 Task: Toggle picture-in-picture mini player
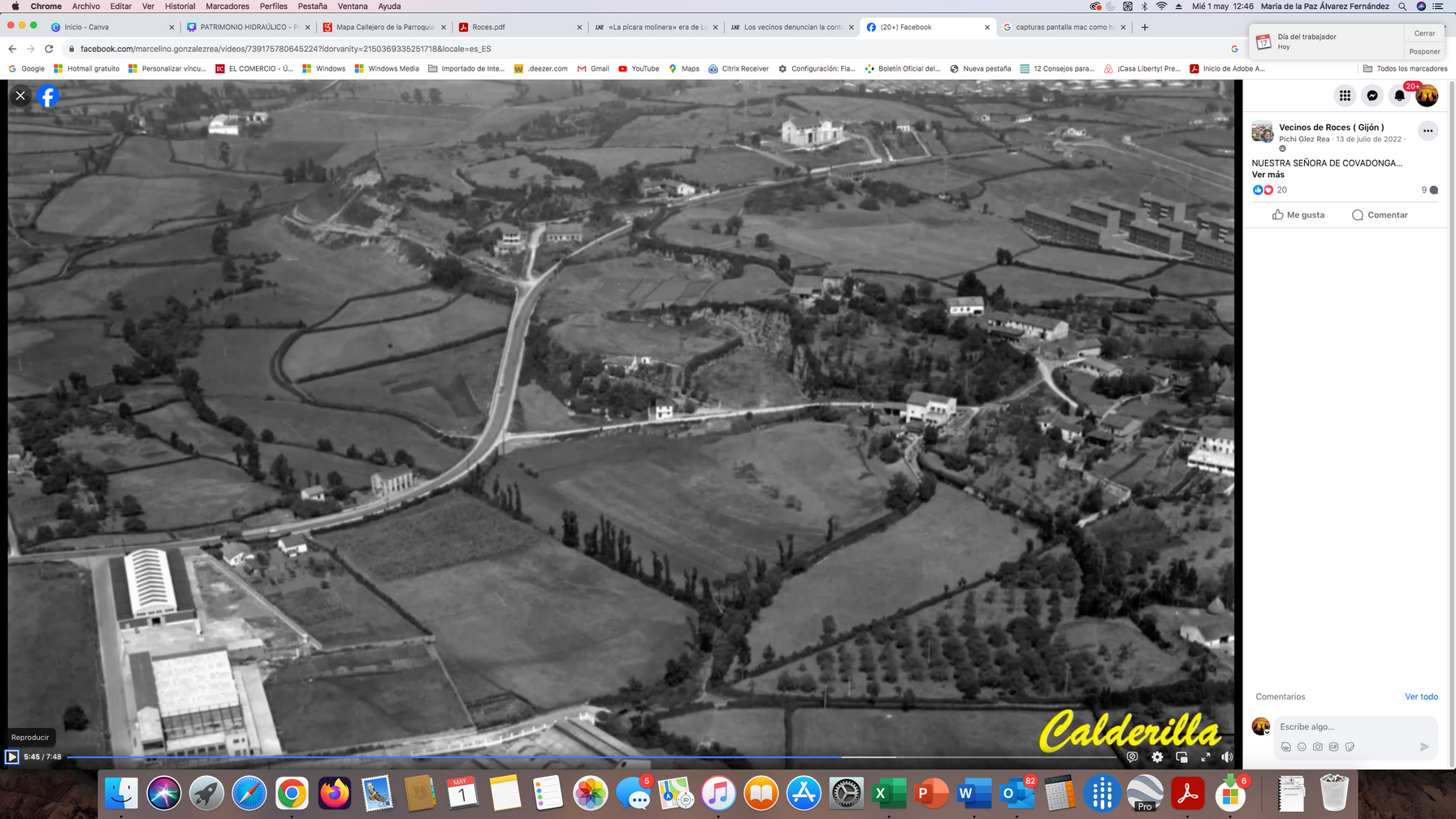click(x=1181, y=757)
